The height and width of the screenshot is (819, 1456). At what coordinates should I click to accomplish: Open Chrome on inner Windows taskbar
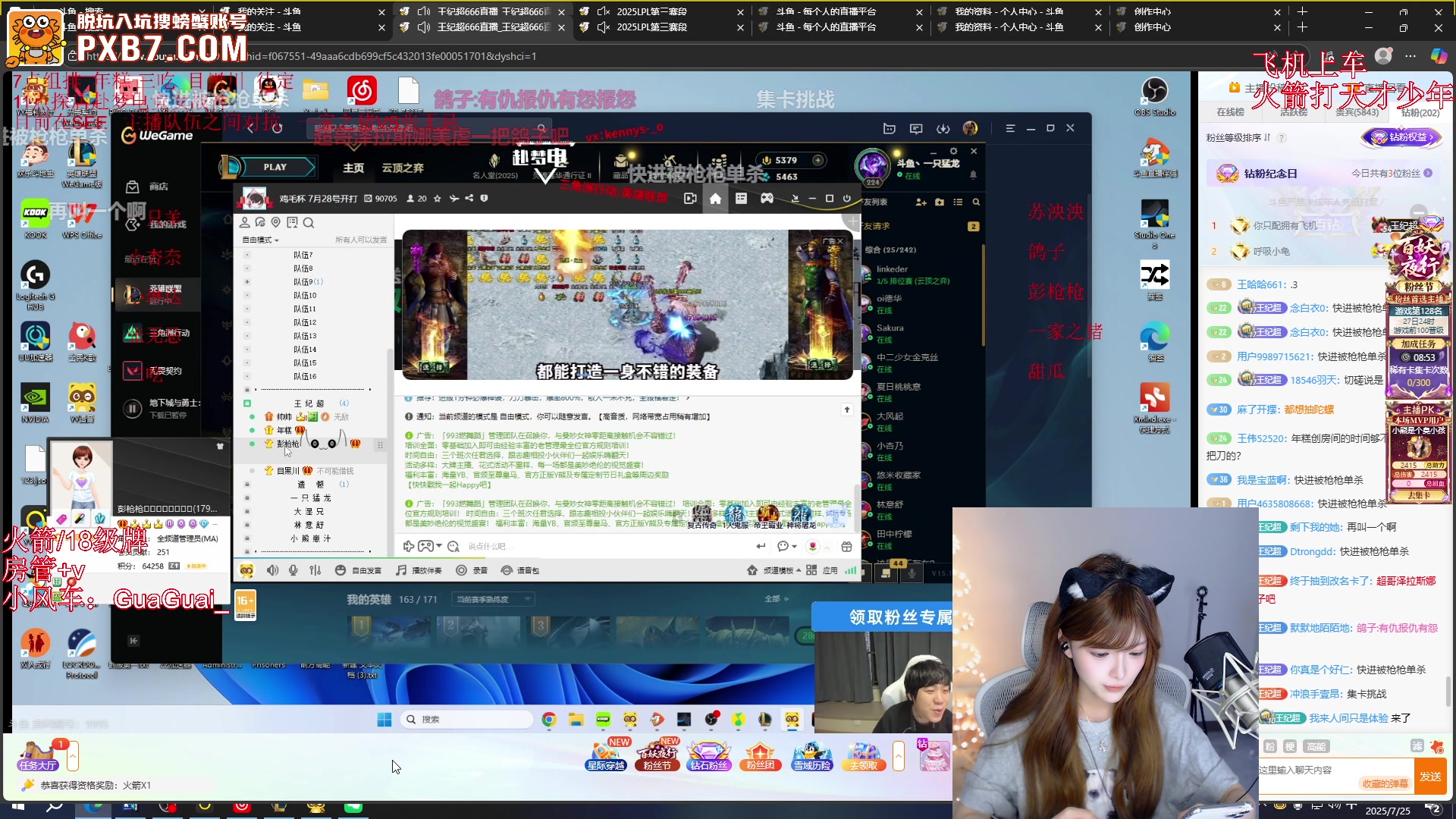[x=549, y=720]
